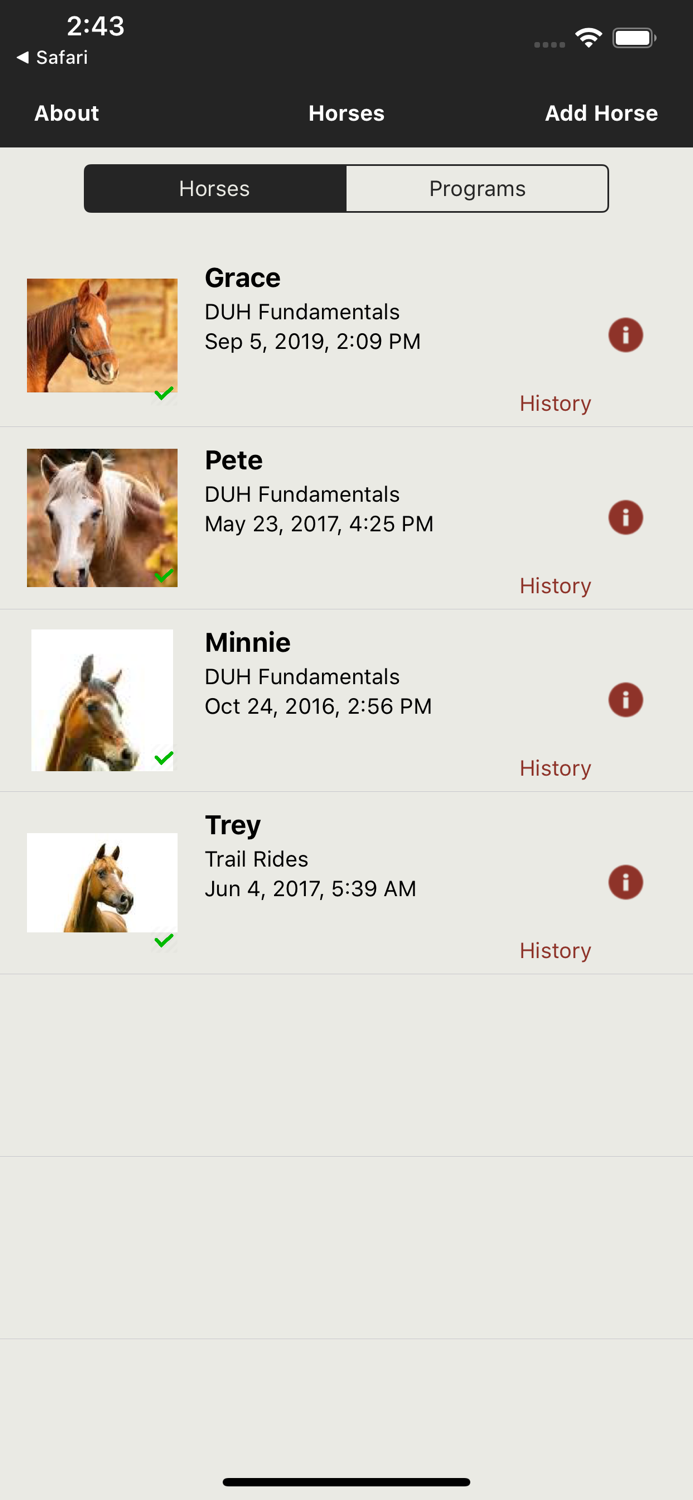View Trey's info icon
Screen dimensions: 693x1500
(625, 882)
